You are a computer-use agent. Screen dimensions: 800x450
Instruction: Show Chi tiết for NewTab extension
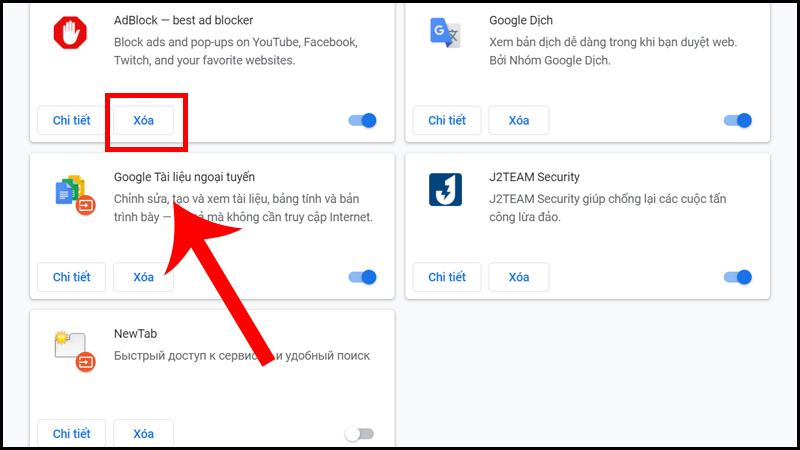click(71, 434)
